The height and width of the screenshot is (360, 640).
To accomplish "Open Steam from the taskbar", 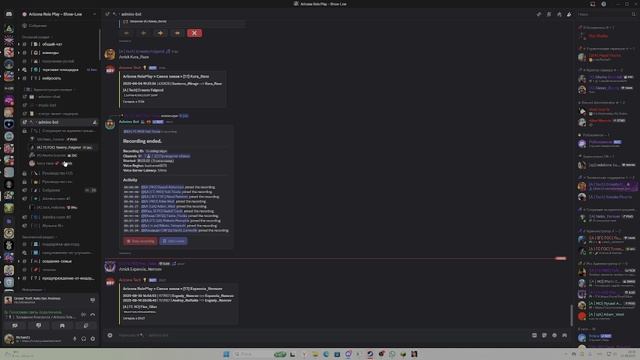I will click(370, 354).
